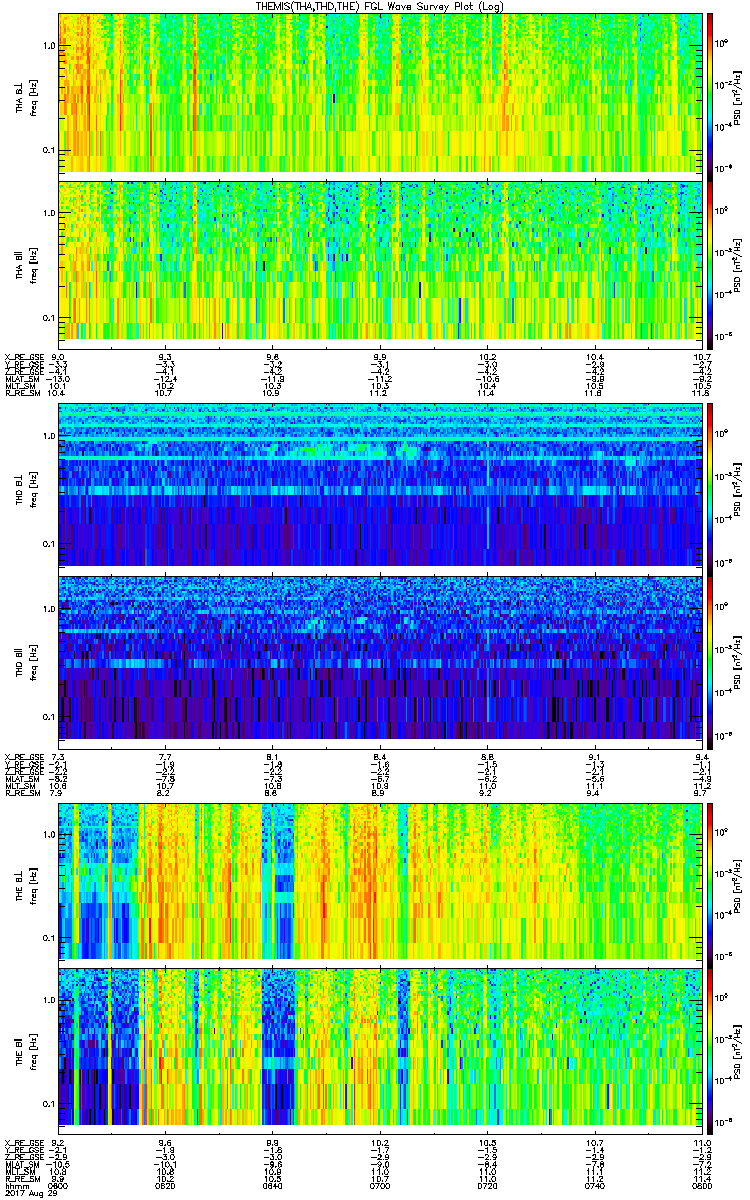Click the 0.1 frequency tick of THE B∥ panel
This screenshot has width=750, height=1200.
[x=48, y=1104]
